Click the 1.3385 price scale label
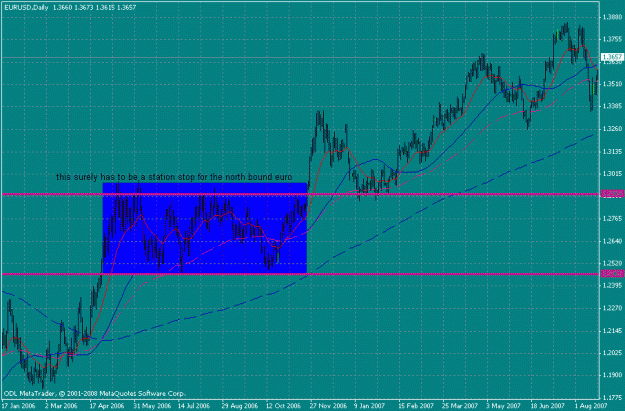The image size is (625, 411). (x=612, y=106)
